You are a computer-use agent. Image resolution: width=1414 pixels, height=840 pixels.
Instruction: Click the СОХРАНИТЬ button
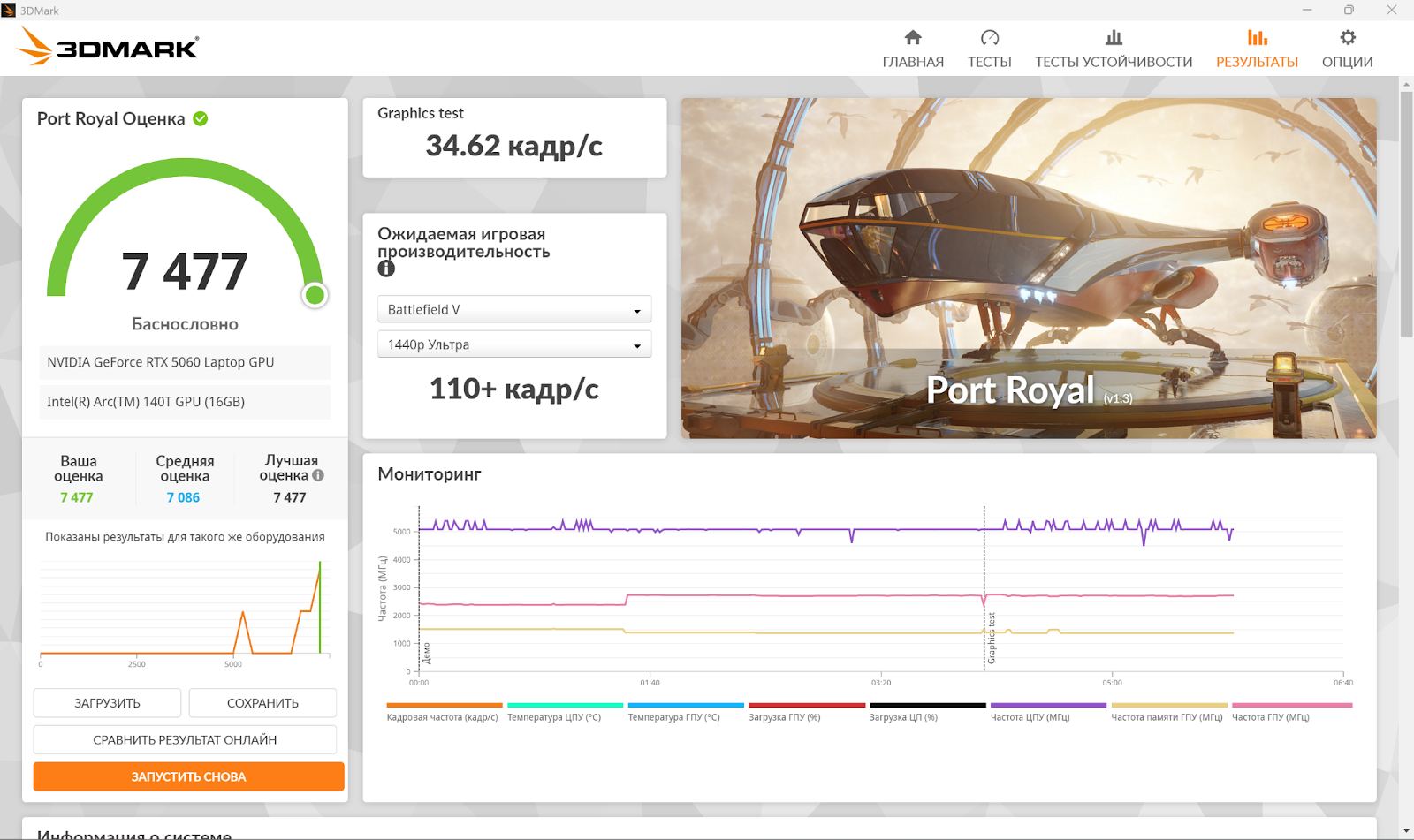(262, 703)
